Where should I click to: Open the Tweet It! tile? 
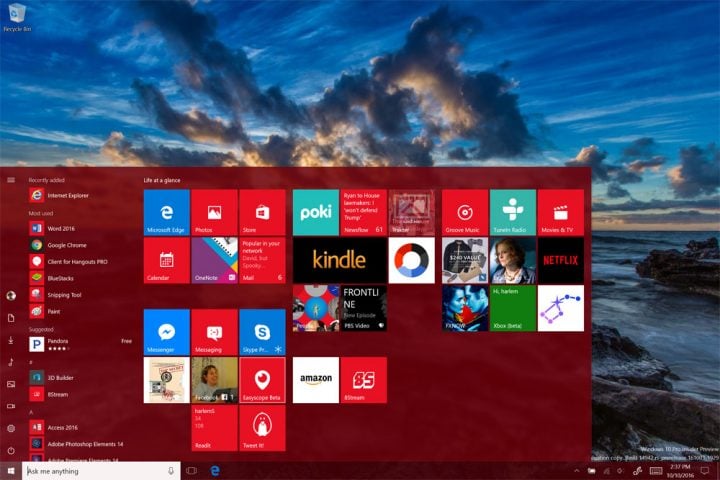[262, 428]
